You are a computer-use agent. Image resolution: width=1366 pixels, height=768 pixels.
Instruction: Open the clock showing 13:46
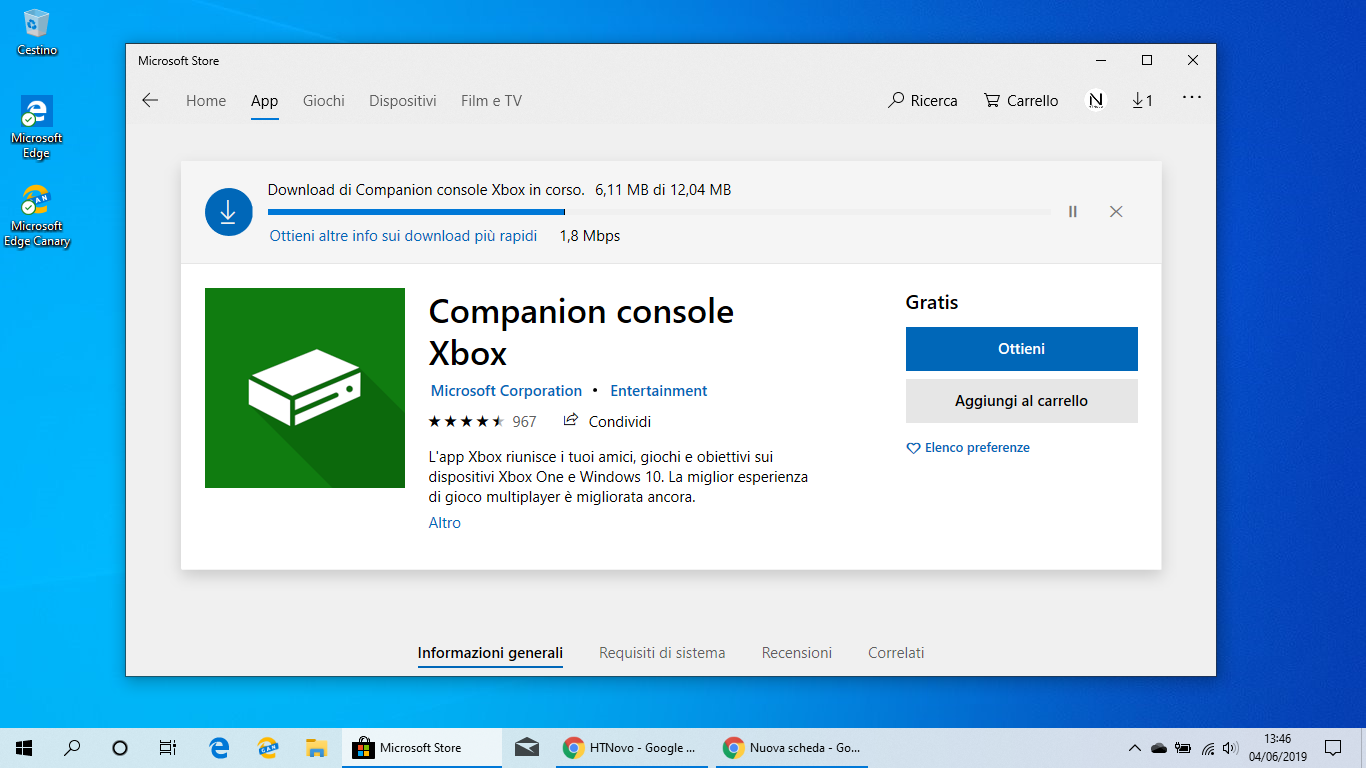pos(1277,747)
